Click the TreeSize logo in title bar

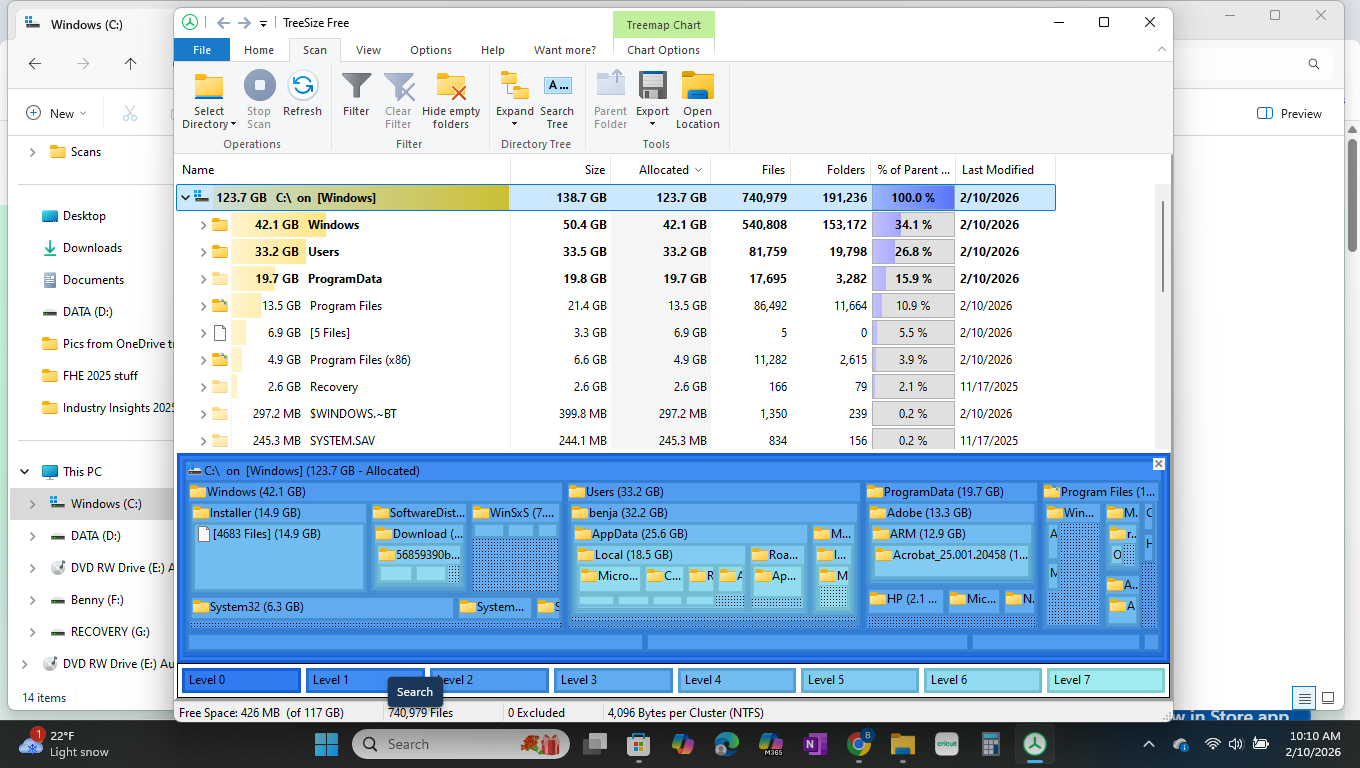(x=188, y=22)
